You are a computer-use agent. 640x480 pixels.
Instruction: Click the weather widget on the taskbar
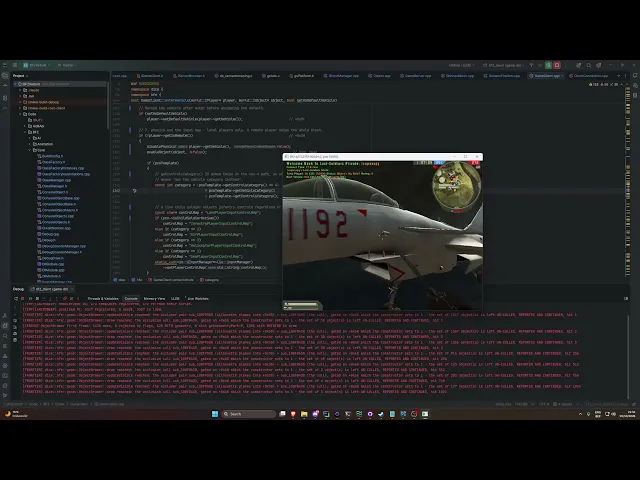tap(16, 414)
